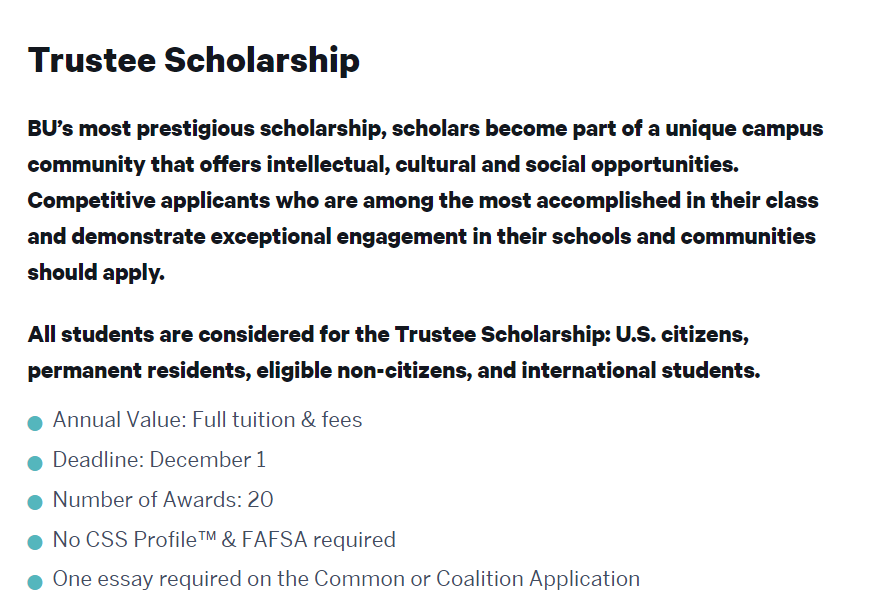This screenshot has height=609, width=869.
Task: Click the phrase 'U.S. citizens' in eligibility text
Action: click(x=682, y=334)
